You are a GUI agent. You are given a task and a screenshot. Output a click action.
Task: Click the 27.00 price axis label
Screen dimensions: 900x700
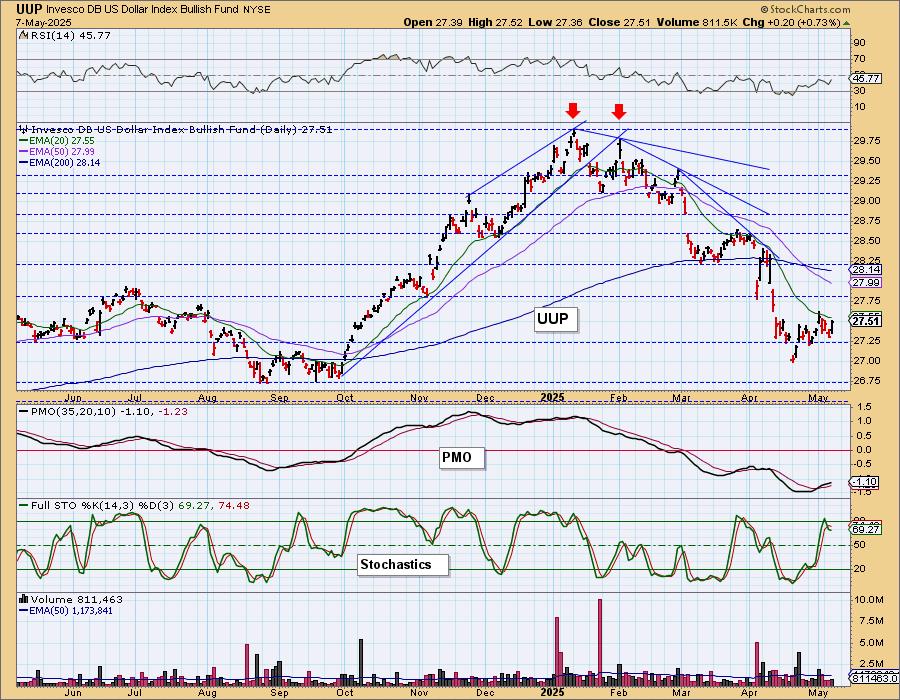coord(866,360)
